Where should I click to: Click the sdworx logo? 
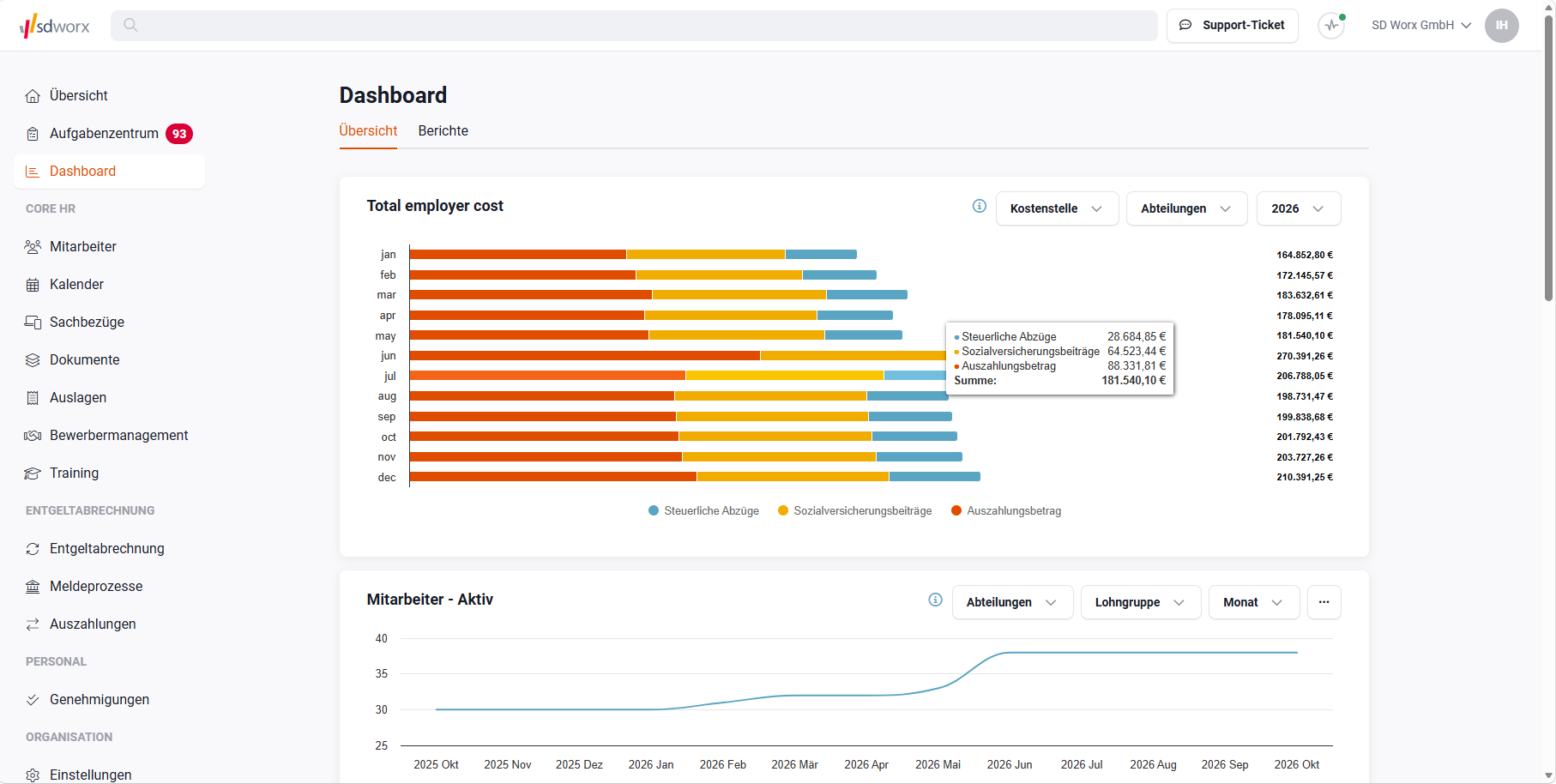54,26
